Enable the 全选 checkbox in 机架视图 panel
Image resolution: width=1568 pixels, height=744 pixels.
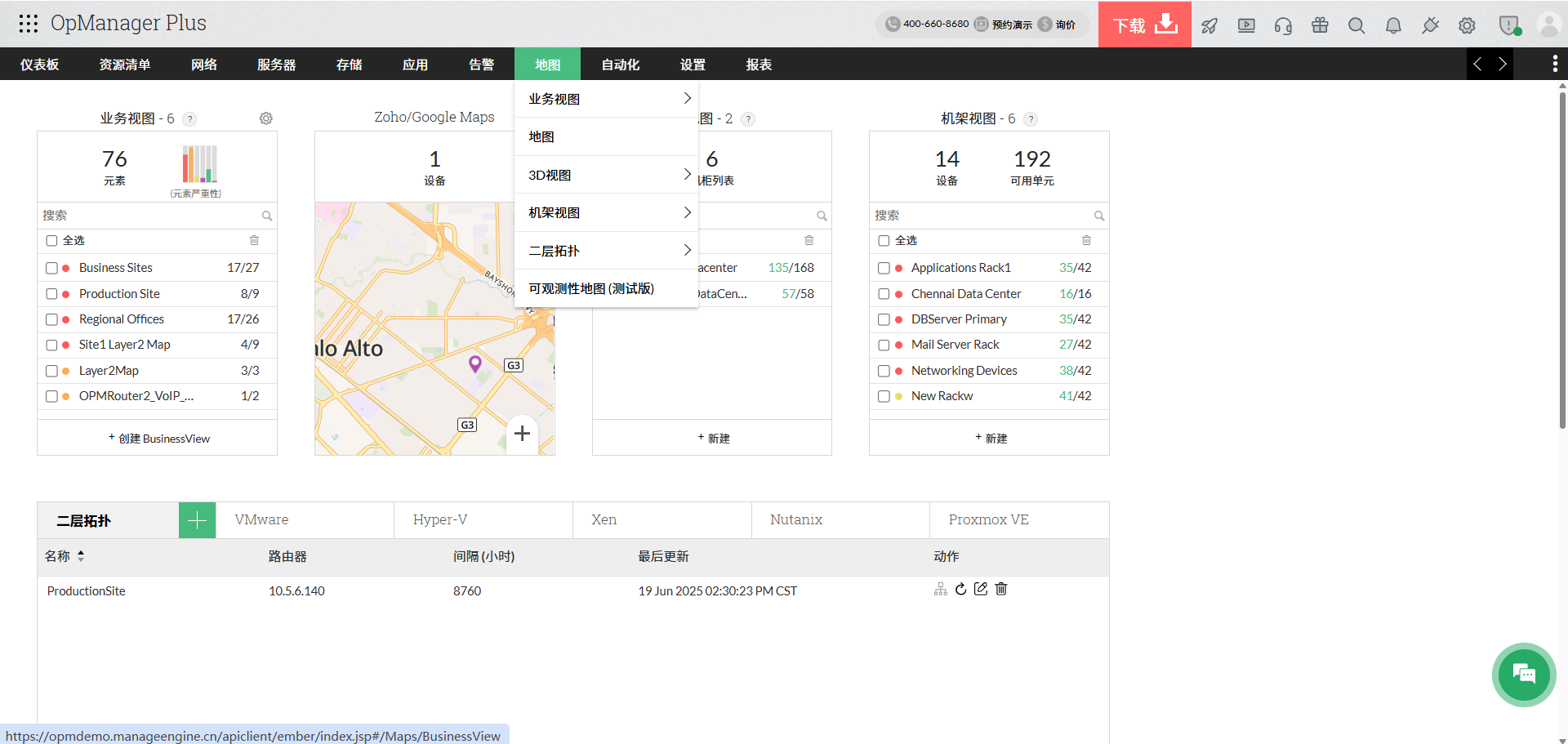(884, 240)
